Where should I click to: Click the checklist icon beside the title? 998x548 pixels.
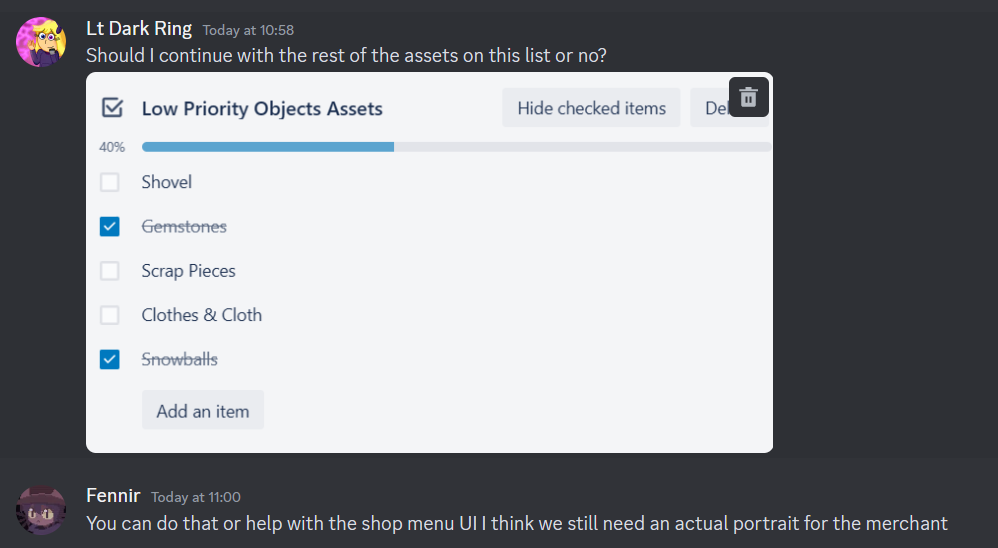click(x=112, y=108)
